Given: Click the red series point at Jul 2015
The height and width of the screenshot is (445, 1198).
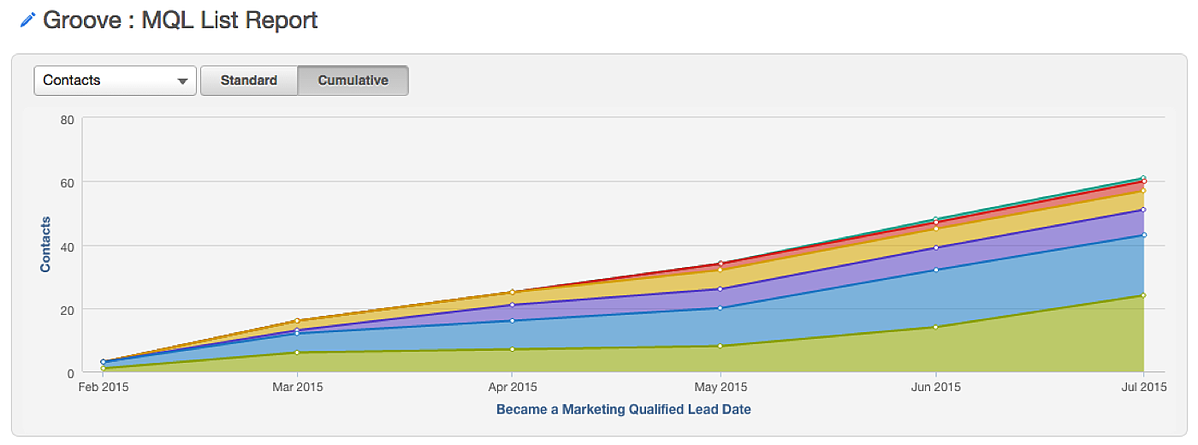Looking at the screenshot, I should click(x=1143, y=182).
